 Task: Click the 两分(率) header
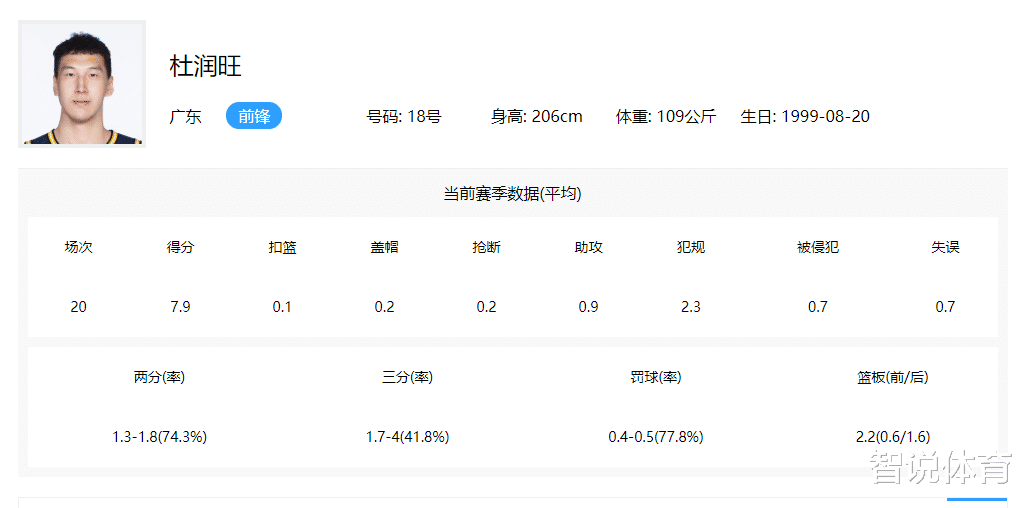(159, 377)
